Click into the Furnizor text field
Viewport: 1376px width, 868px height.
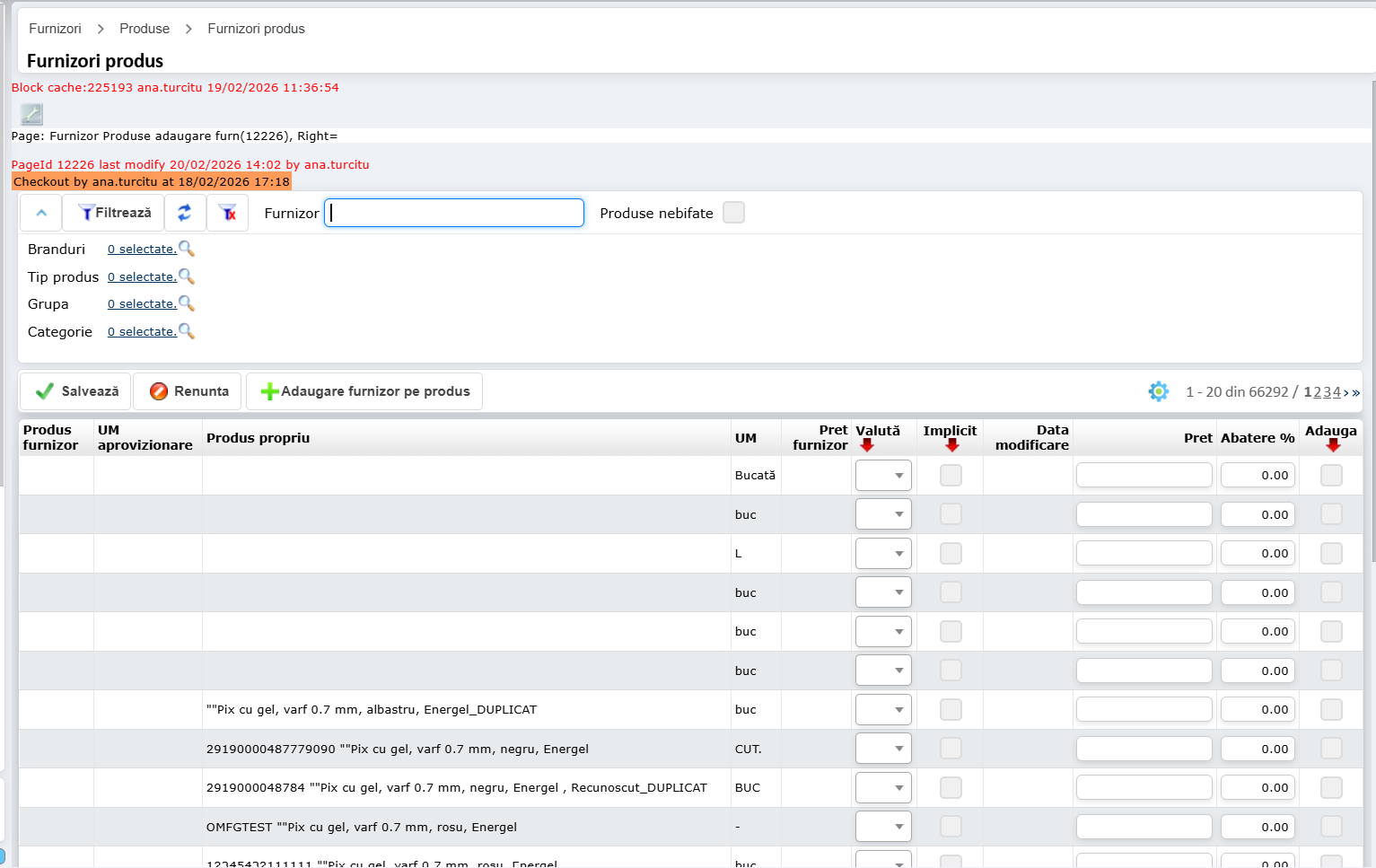click(454, 213)
